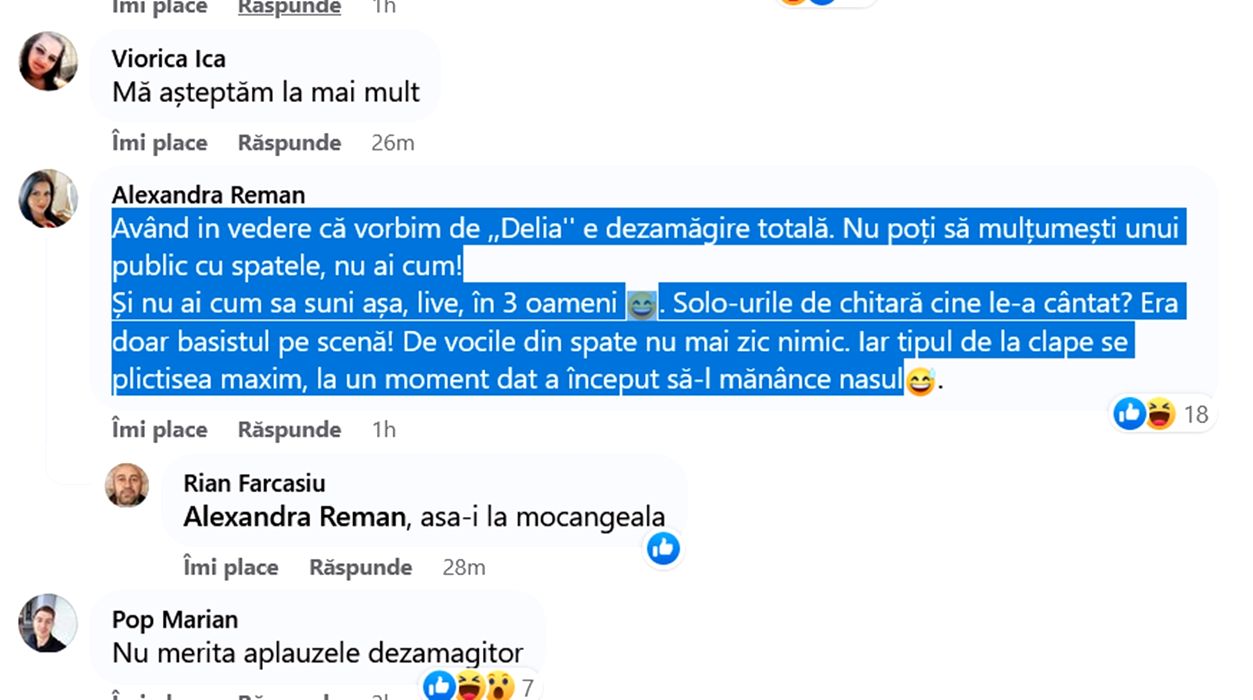Open the 18 reactions count on Alexandra's comment
Image resolution: width=1253 pixels, height=700 pixels.
coord(1196,414)
